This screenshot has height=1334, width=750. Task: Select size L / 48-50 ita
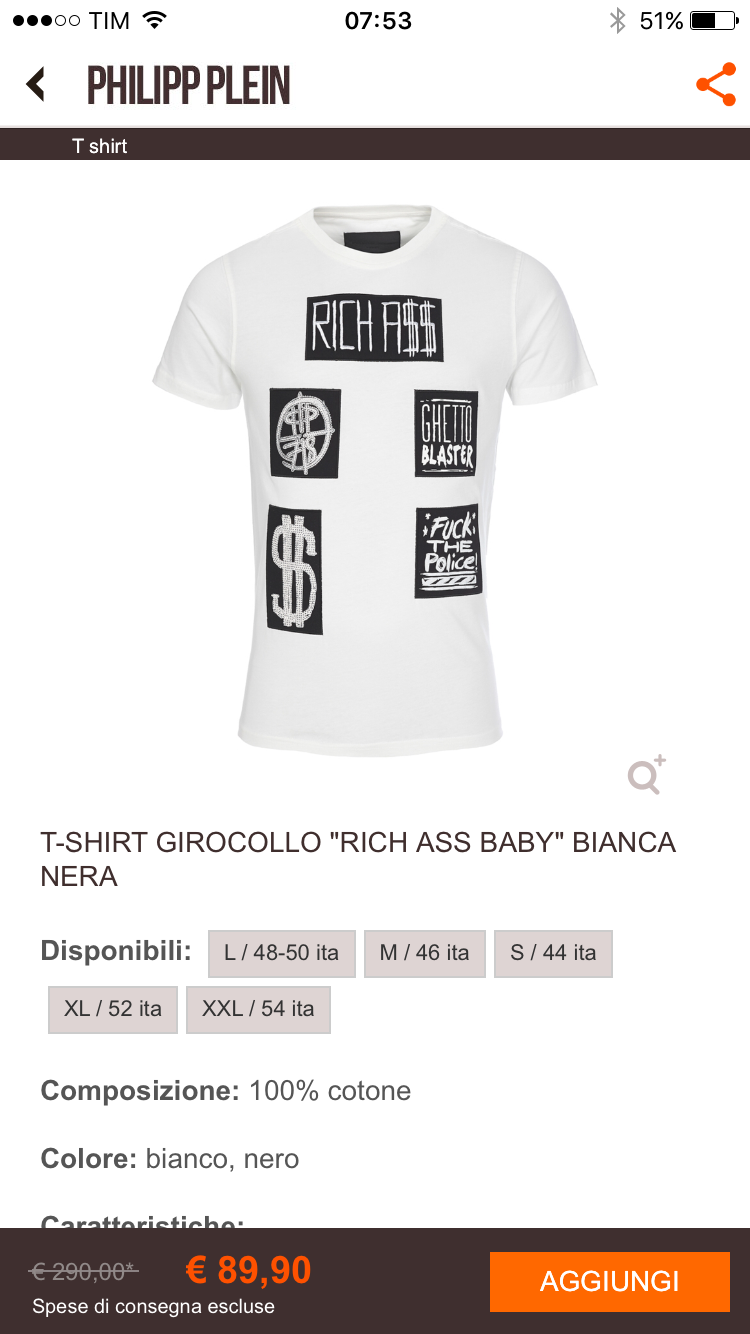pos(281,953)
